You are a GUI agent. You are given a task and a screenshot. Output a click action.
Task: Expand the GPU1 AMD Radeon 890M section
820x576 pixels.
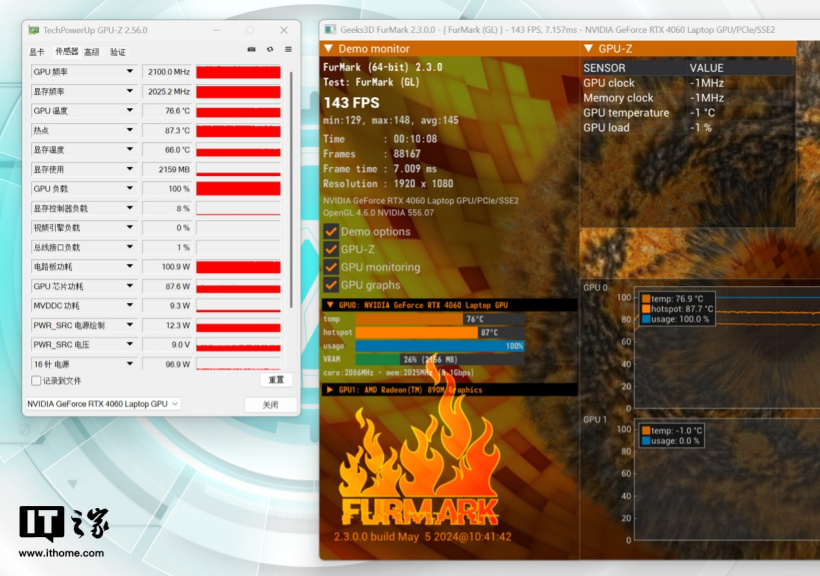(331, 390)
